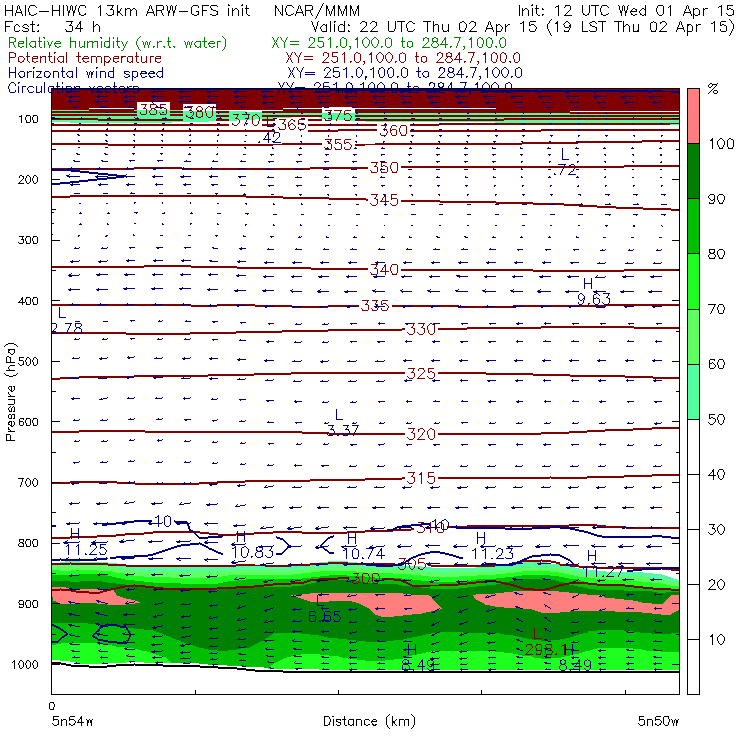Click the 'L .72' minimum label

click(x=565, y=162)
